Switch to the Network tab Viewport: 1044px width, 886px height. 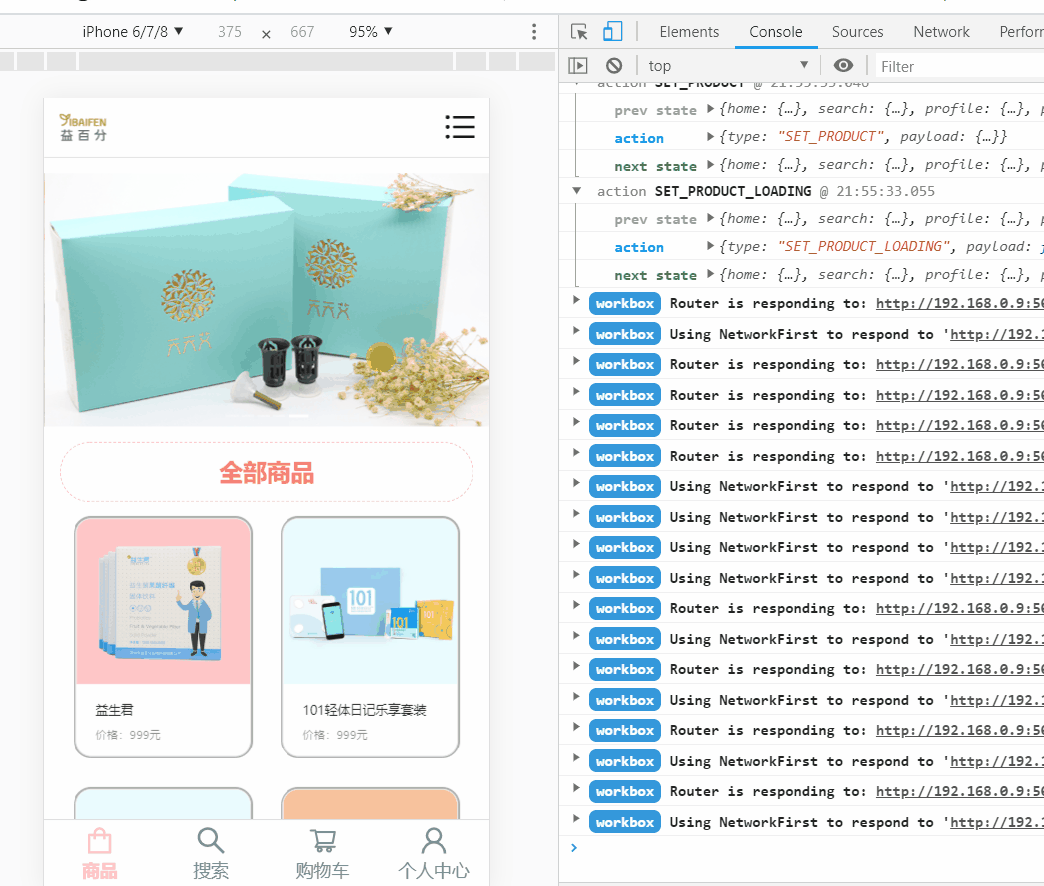click(x=941, y=32)
